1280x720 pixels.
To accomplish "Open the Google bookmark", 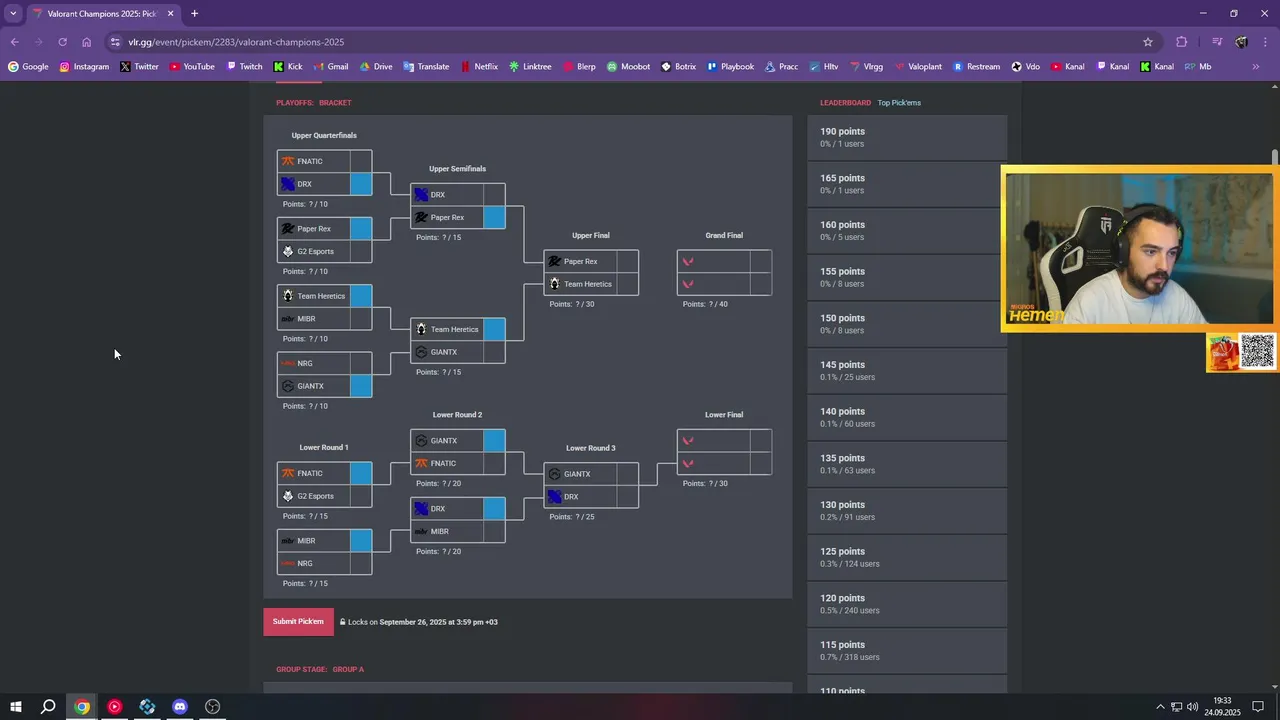I will [x=28, y=67].
